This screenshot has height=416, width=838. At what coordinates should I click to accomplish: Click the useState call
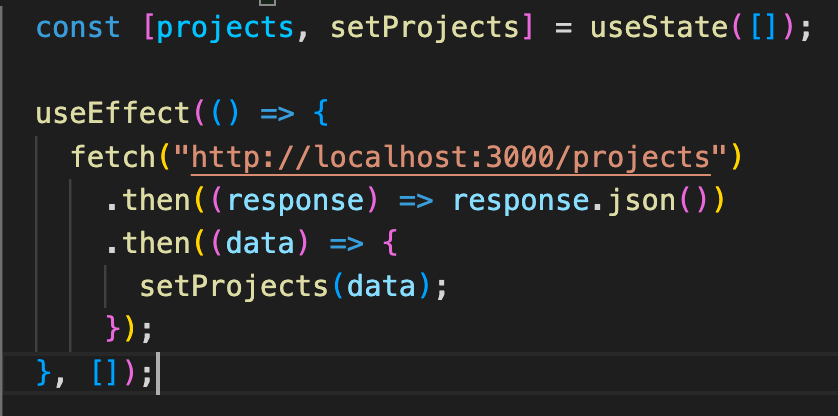tap(661, 27)
